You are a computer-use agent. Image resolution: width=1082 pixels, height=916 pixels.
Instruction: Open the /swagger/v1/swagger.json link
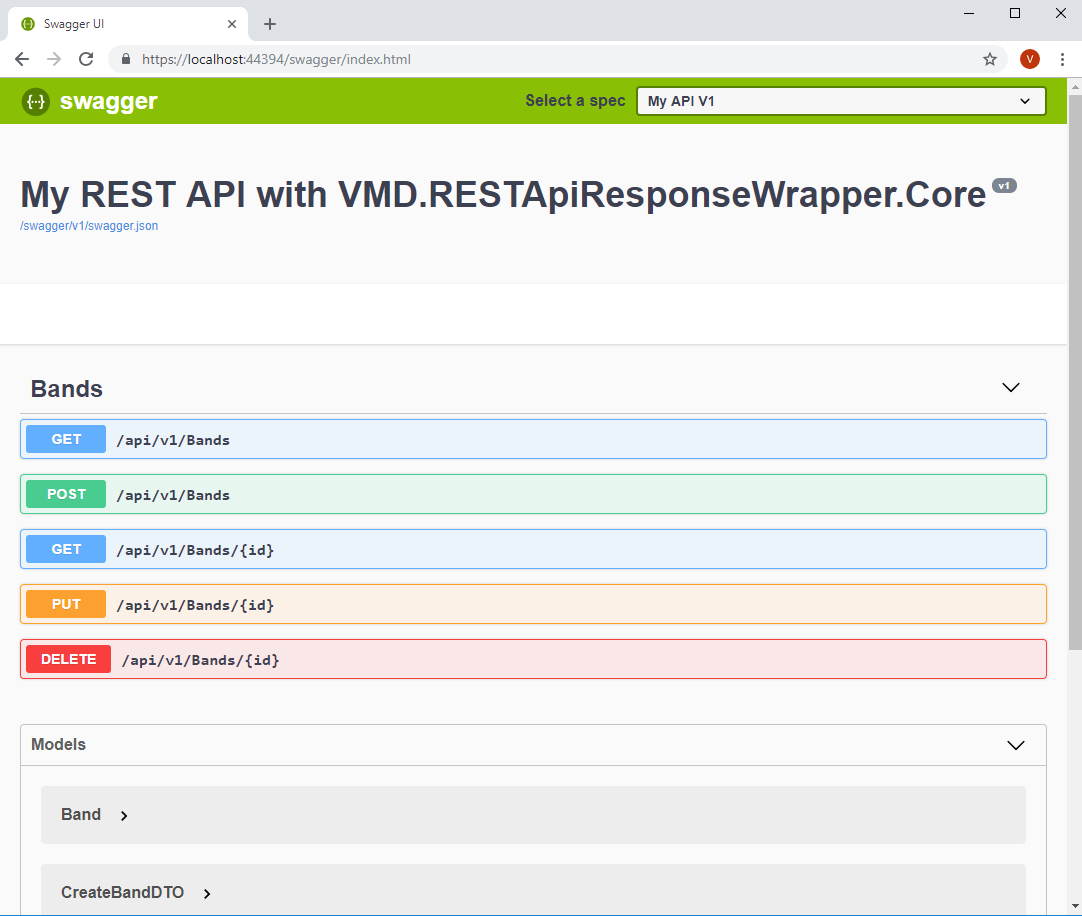(x=89, y=226)
